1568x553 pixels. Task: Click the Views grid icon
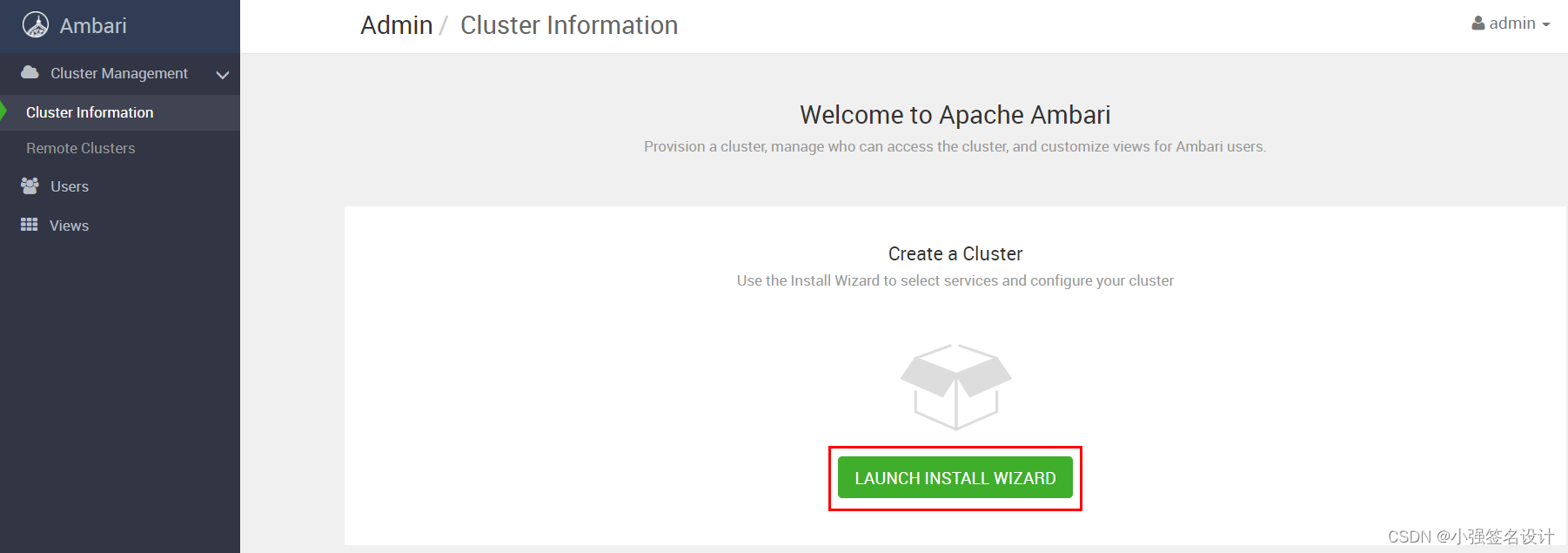click(30, 225)
